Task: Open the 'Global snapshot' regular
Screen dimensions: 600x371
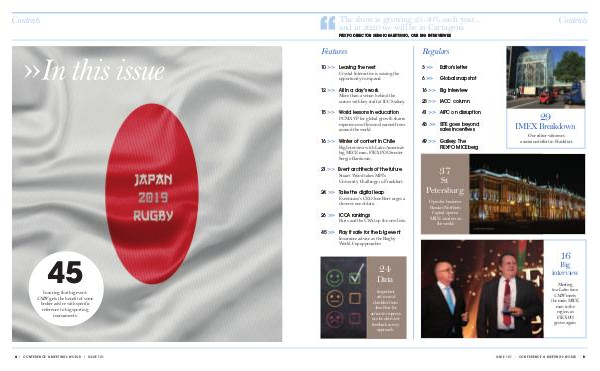Action: click(x=458, y=78)
